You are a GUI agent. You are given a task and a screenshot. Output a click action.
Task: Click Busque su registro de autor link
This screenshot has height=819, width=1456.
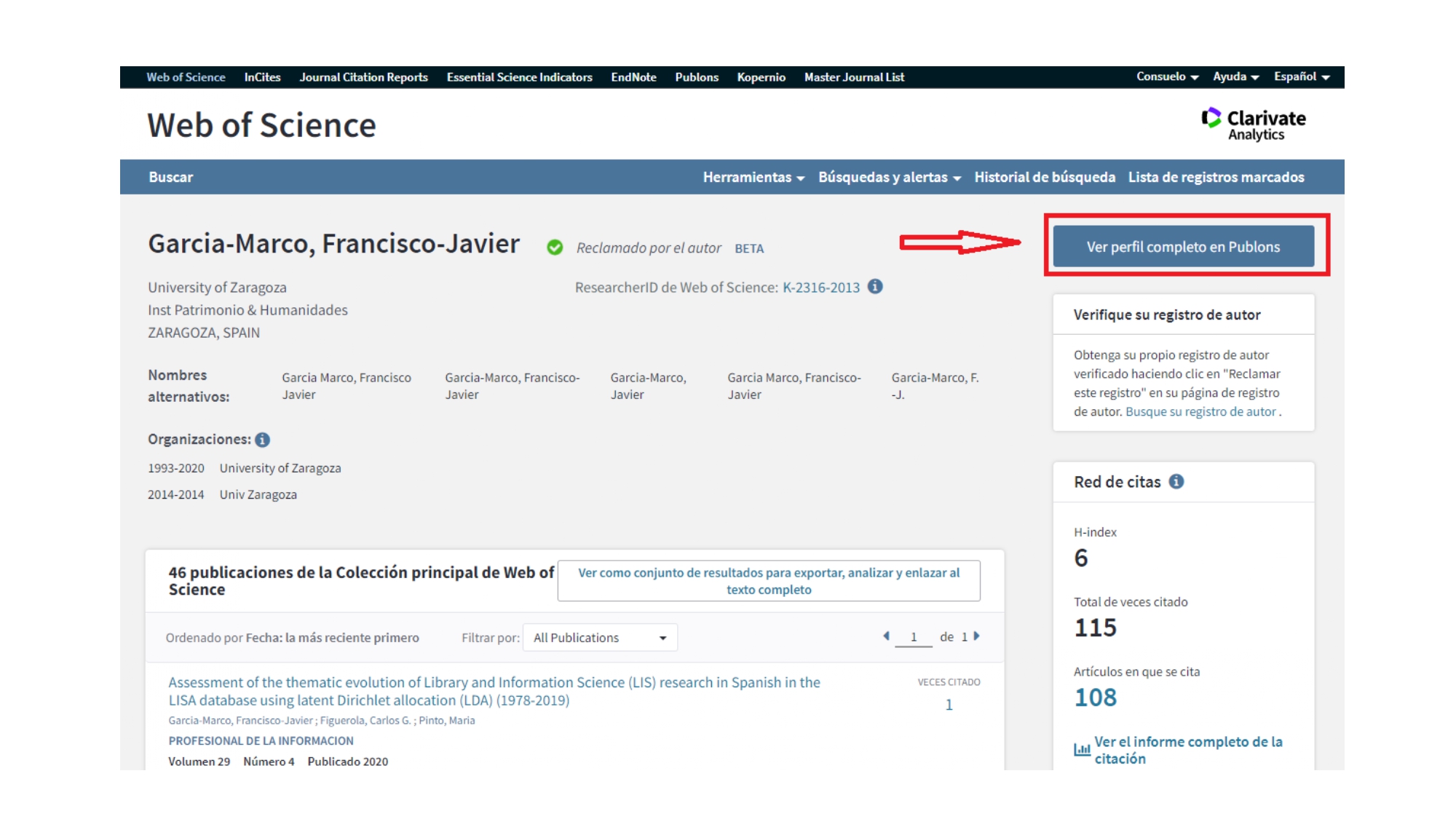coord(1200,412)
